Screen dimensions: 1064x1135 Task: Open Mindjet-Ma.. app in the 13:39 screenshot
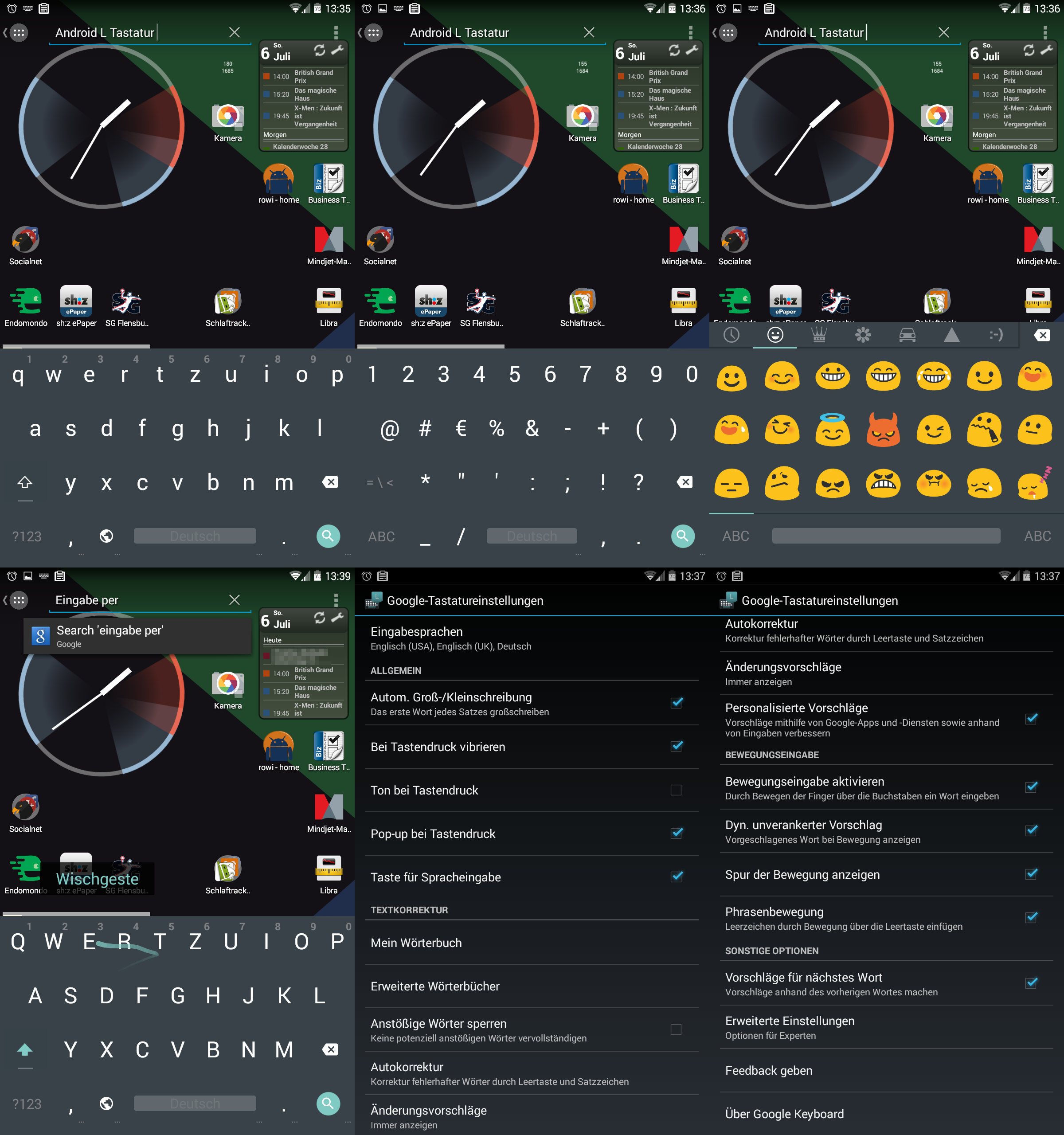[x=329, y=813]
